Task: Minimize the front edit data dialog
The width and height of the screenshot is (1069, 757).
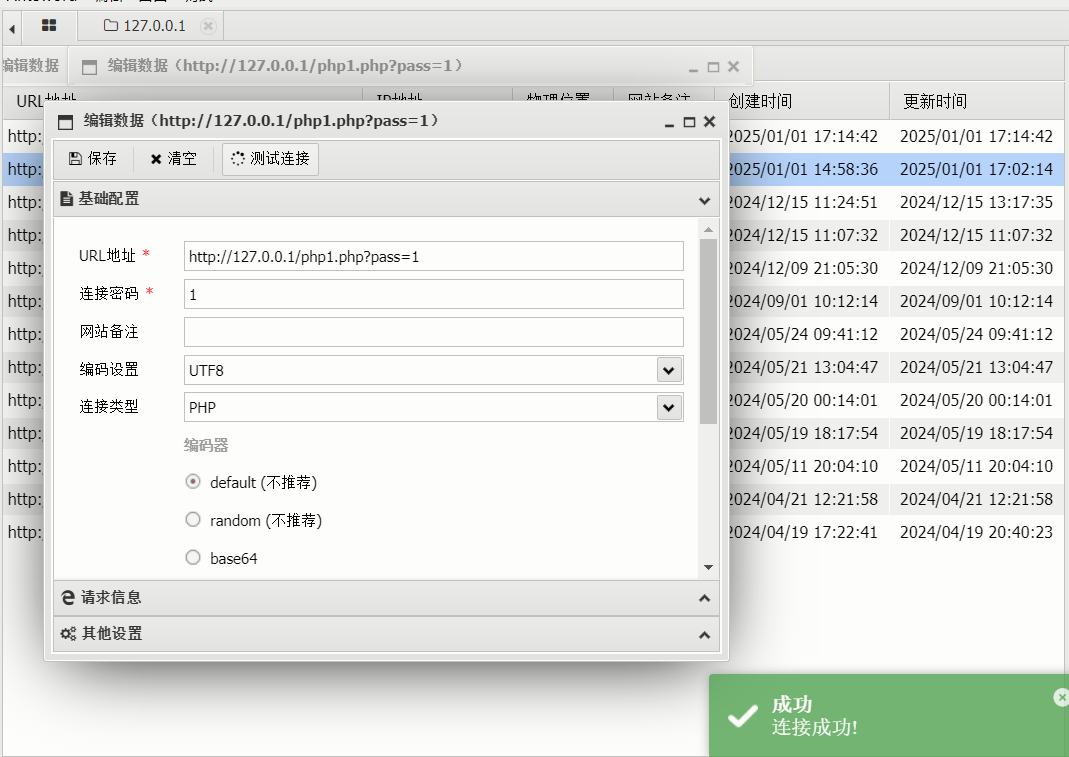Action: point(670,122)
